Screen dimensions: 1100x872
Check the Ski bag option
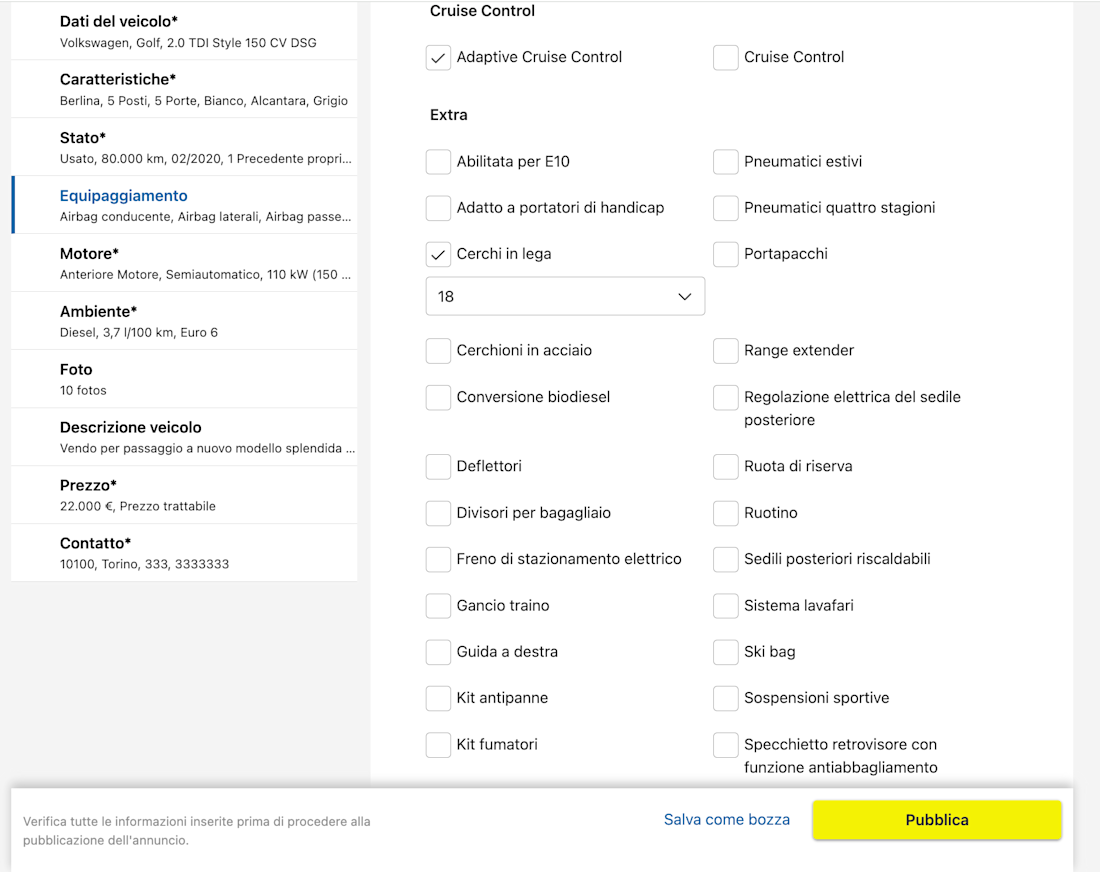pos(726,652)
